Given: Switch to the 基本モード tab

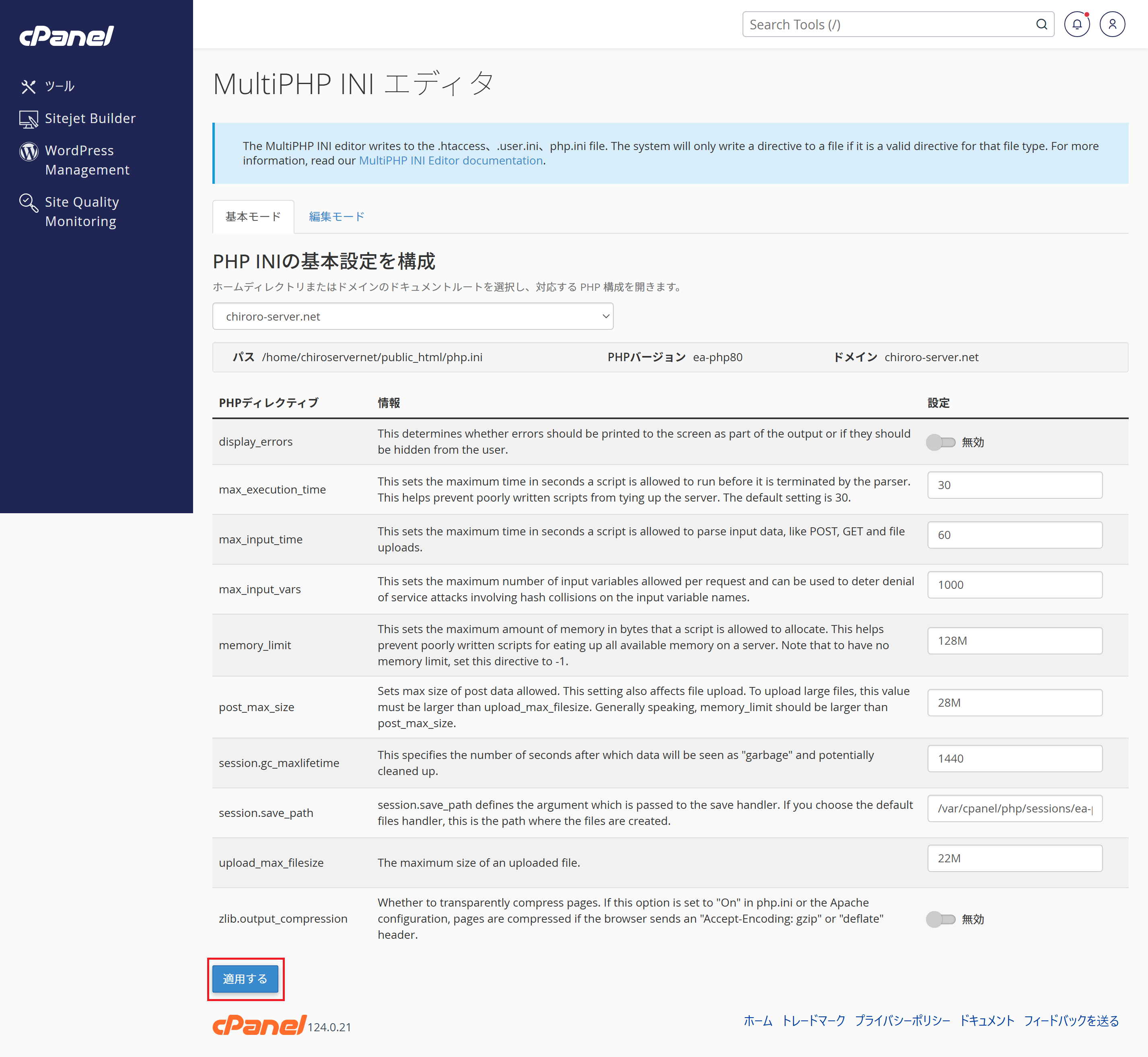Looking at the screenshot, I should coord(253,217).
